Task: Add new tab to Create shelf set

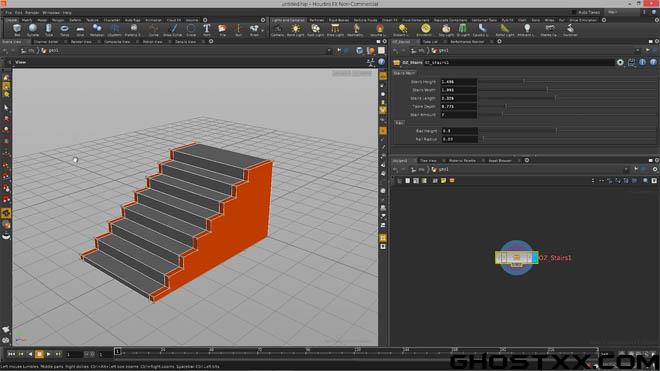Action: [x=205, y=20]
